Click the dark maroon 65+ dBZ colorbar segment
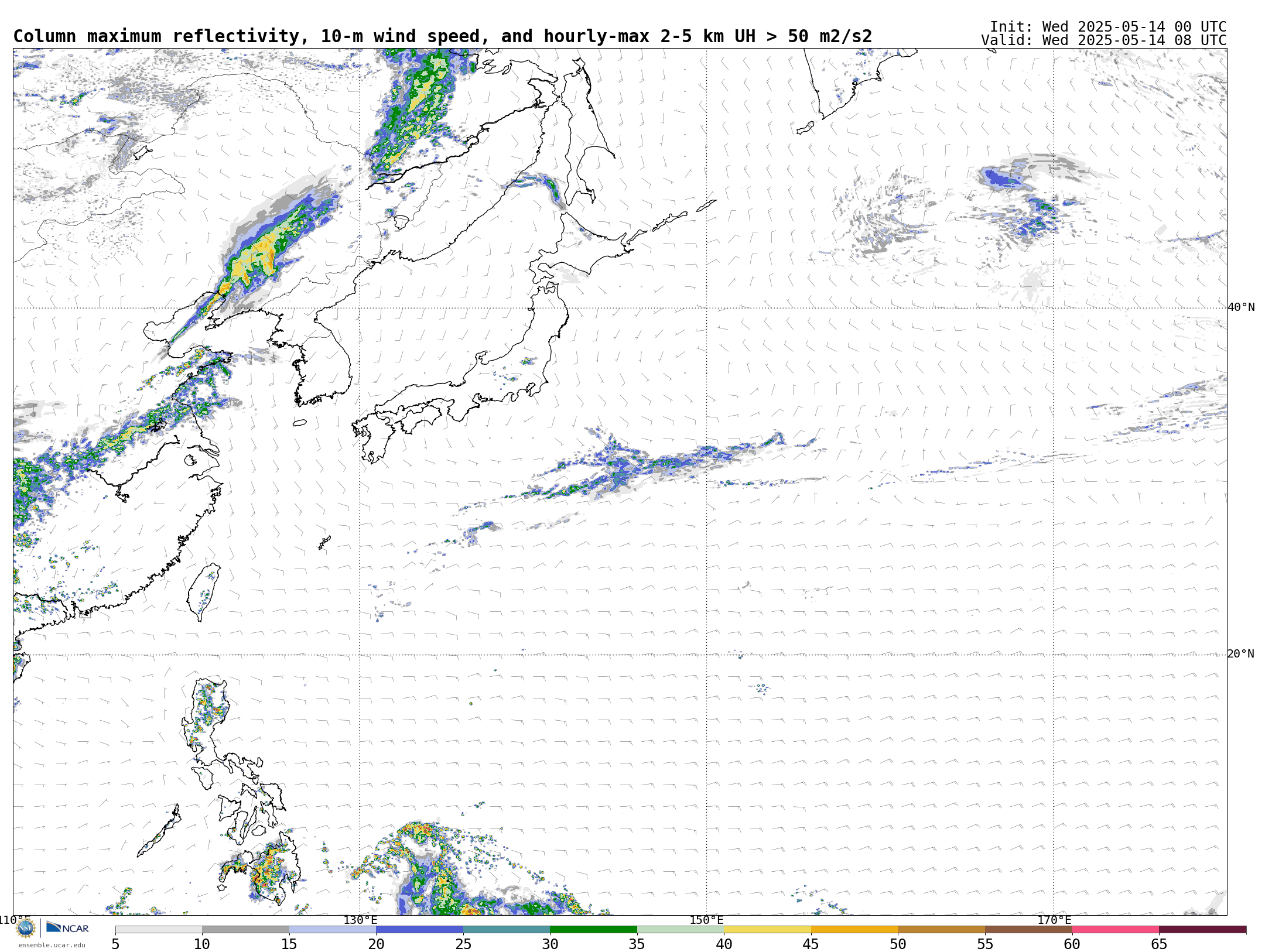Viewport: 1265px width, 952px height. coord(1202,930)
